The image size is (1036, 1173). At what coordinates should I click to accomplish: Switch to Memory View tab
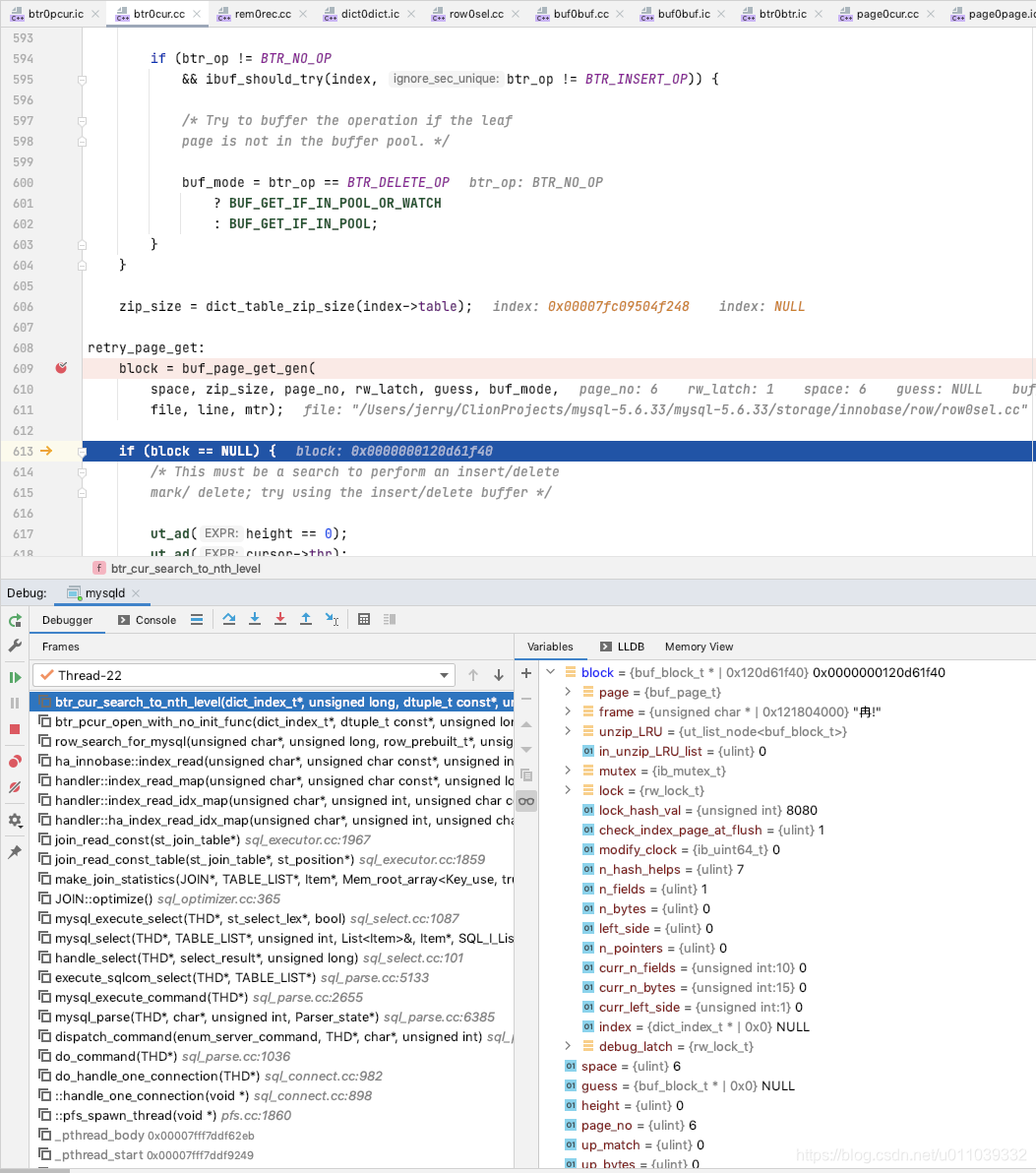coord(700,647)
